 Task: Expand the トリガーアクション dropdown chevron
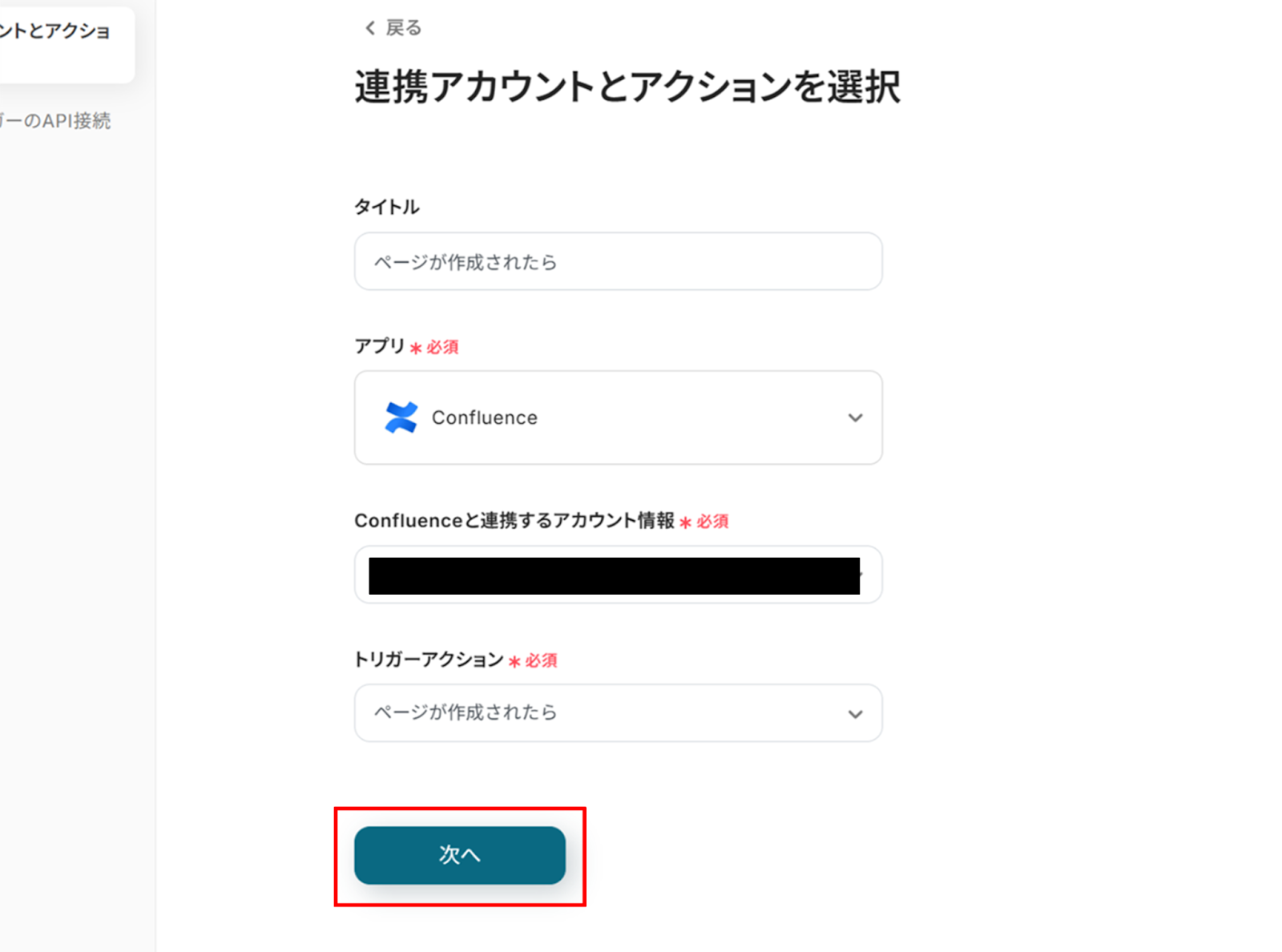[855, 713]
